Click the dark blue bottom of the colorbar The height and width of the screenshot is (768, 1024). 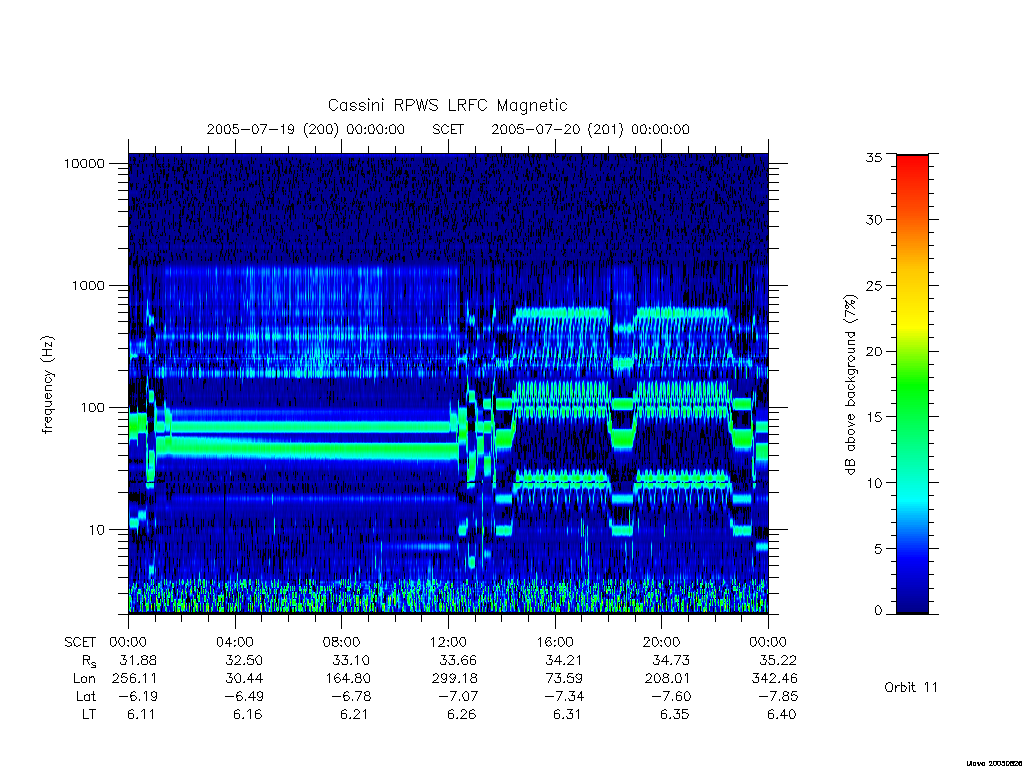[912, 604]
